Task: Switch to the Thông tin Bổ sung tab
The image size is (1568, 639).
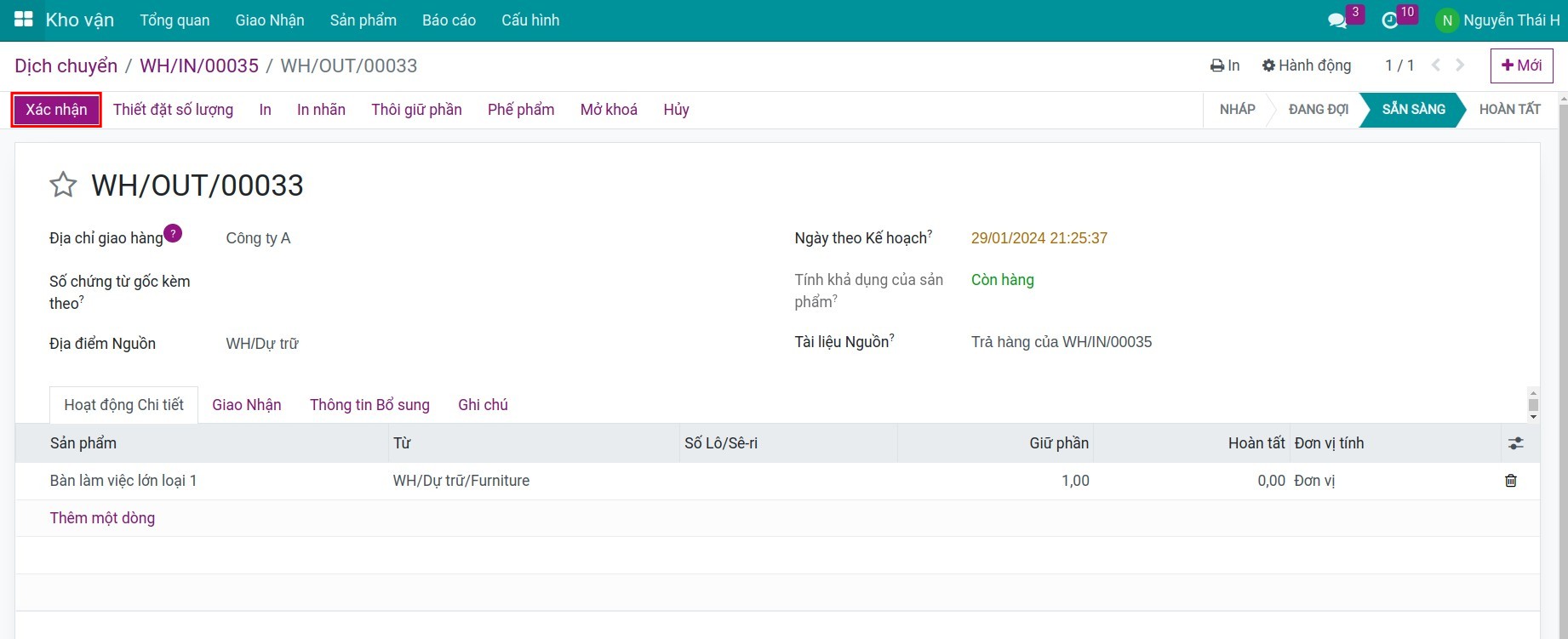Action: coord(369,405)
